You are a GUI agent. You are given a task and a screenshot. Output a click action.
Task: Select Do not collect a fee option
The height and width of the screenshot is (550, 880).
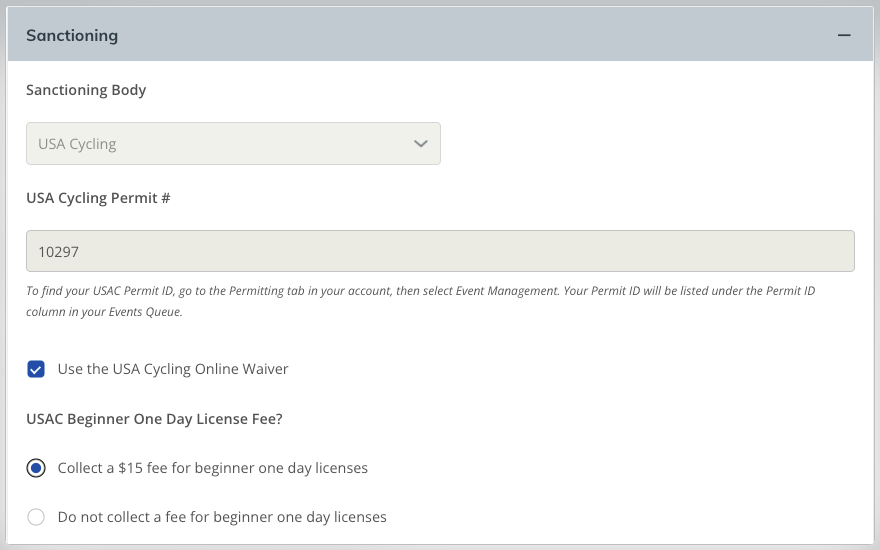[36, 517]
